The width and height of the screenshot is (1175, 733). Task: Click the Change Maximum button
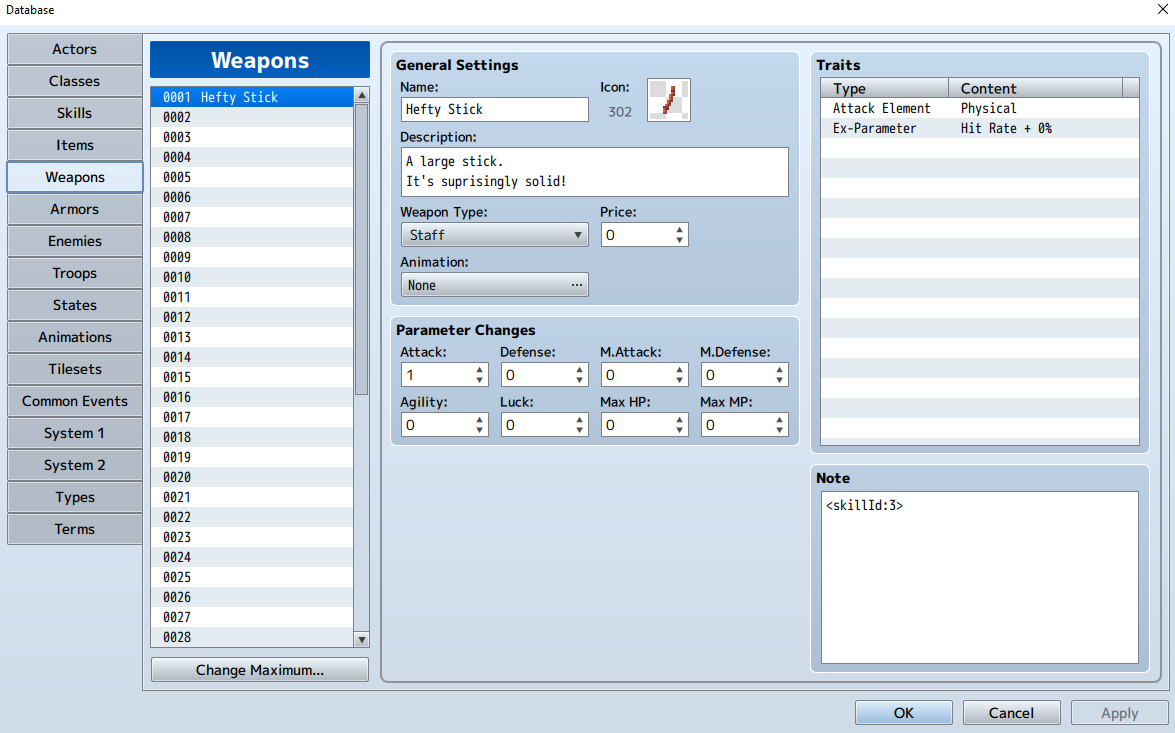click(260, 670)
